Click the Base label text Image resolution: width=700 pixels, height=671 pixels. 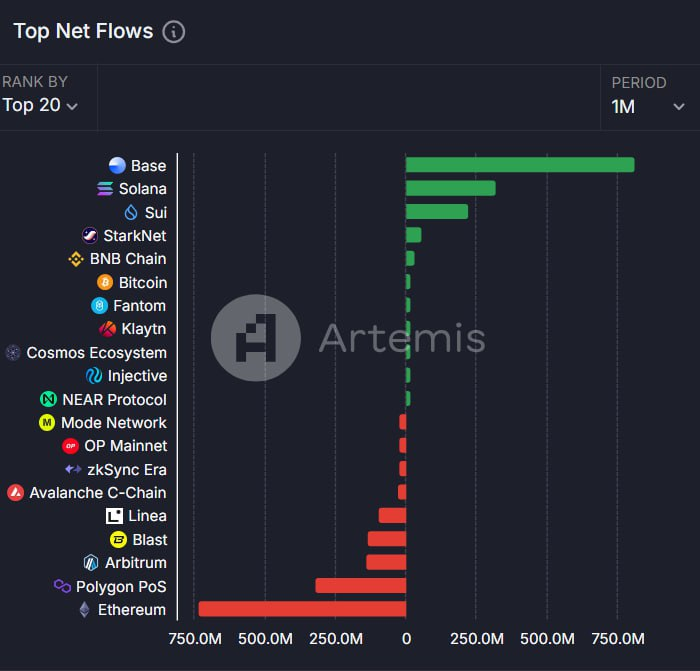click(x=149, y=166)
